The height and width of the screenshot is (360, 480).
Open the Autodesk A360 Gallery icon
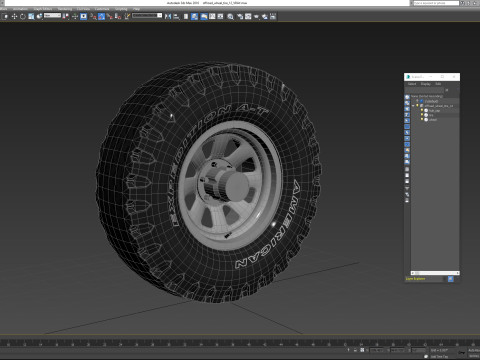[273, 16]
